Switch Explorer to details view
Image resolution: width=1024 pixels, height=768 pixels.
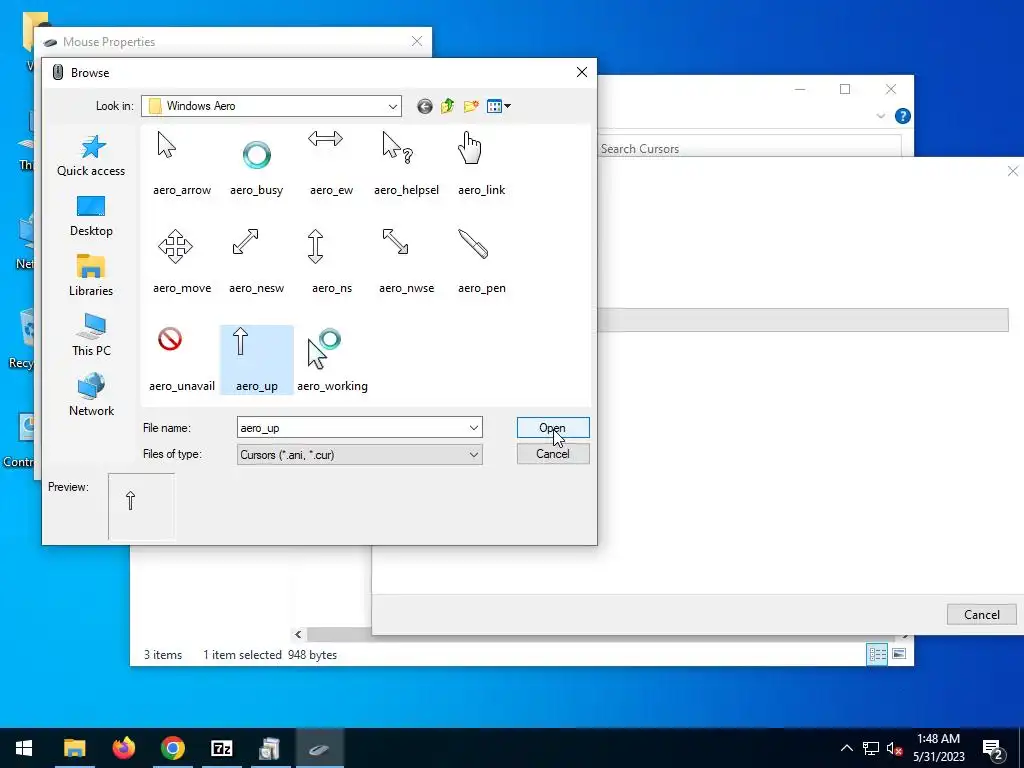pos(876,654)
